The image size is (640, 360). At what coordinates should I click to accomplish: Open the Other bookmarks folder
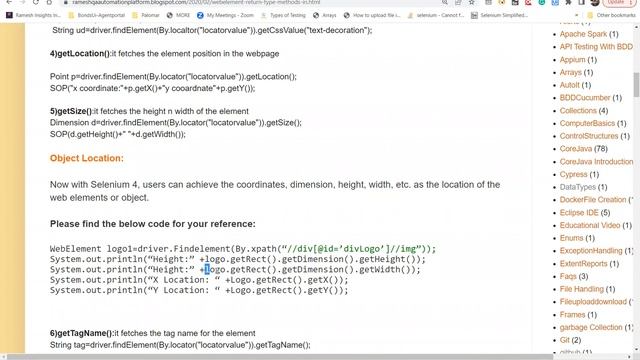click(x=611, y=16)
